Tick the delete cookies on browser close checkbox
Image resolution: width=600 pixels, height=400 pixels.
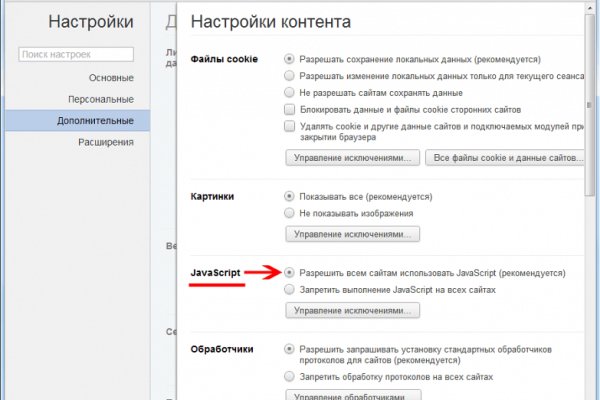[x=290, y=126]
